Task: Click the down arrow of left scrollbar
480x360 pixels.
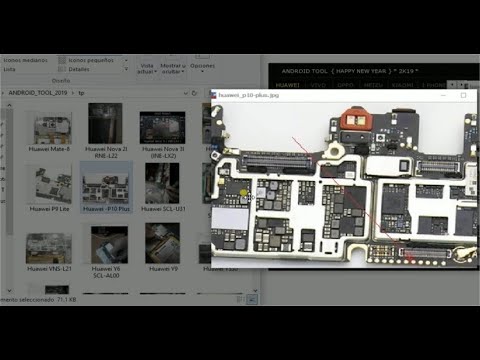Action: click(x=9, y=291)
